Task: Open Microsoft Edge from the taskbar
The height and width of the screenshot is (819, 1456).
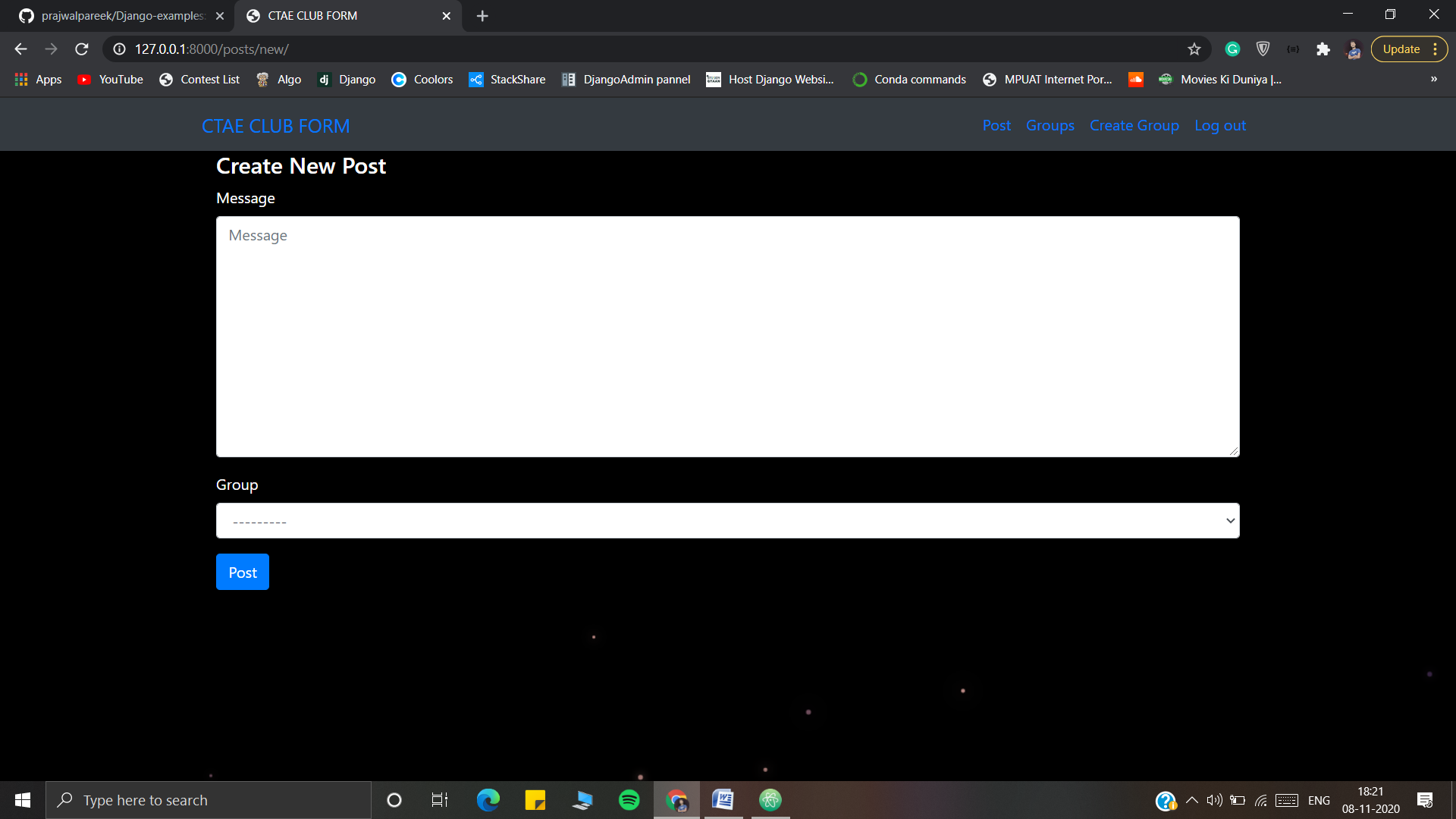Action: pos(488,800)
